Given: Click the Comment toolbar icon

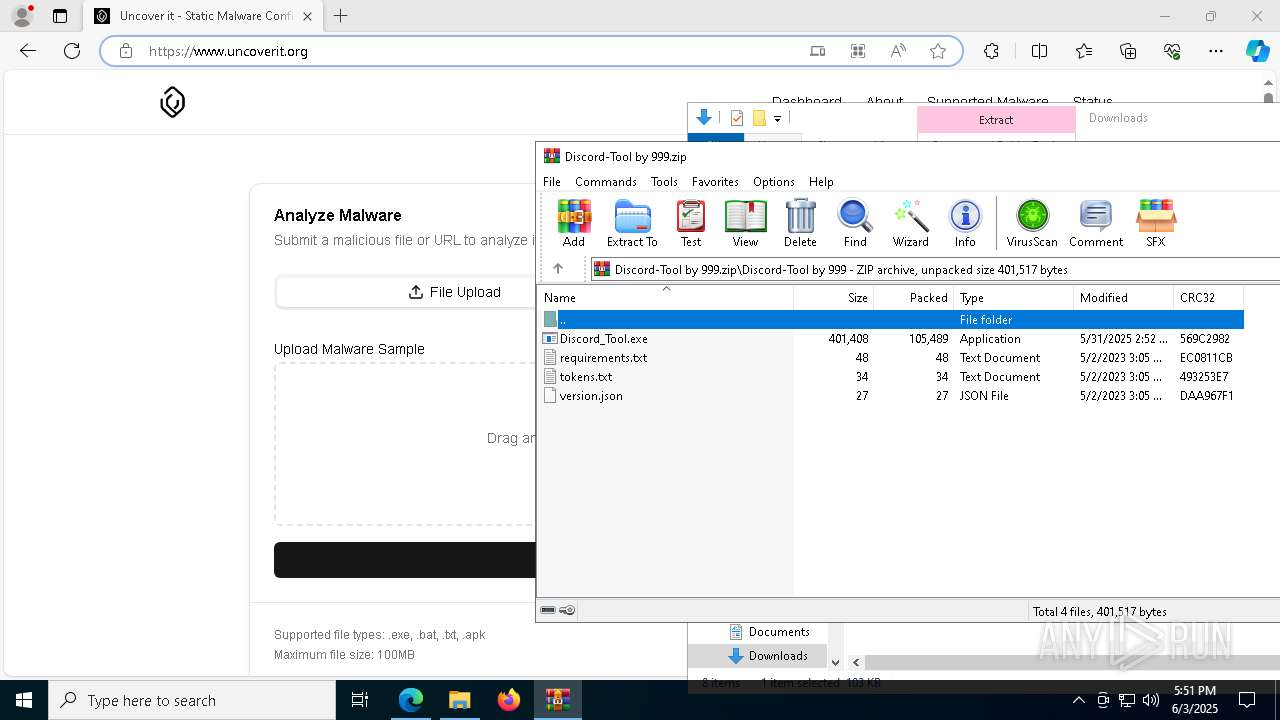Looking at the screenshot, I should [1096, 222].
